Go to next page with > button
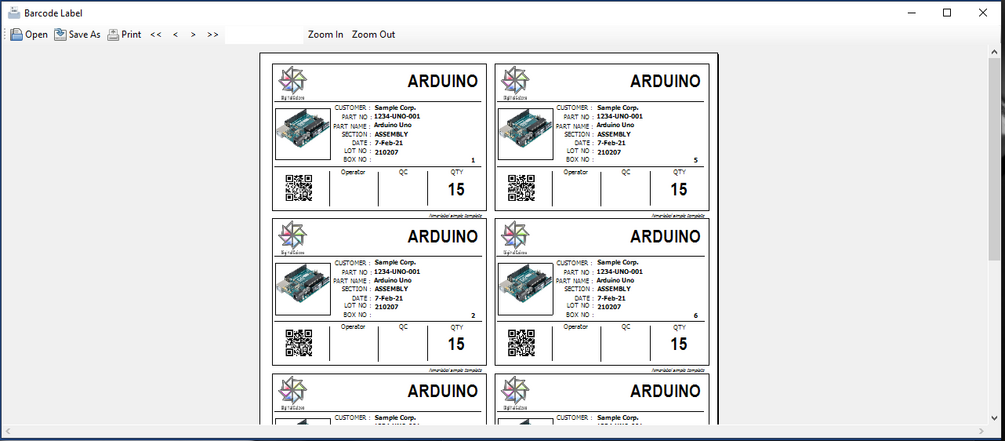 tap(193, 35)
